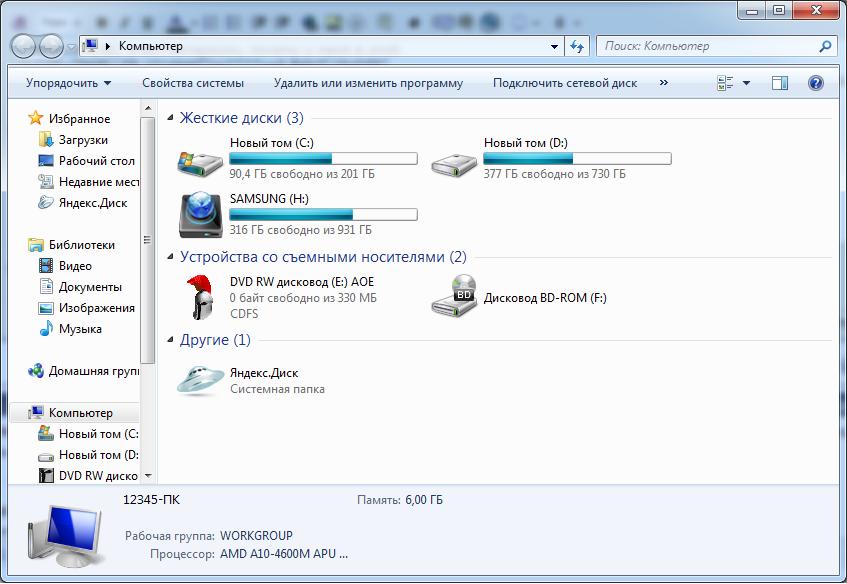The image size is (847, 584).
Task: Click the Рабочий стол icon in sidebar
Action: pos(46,160)
